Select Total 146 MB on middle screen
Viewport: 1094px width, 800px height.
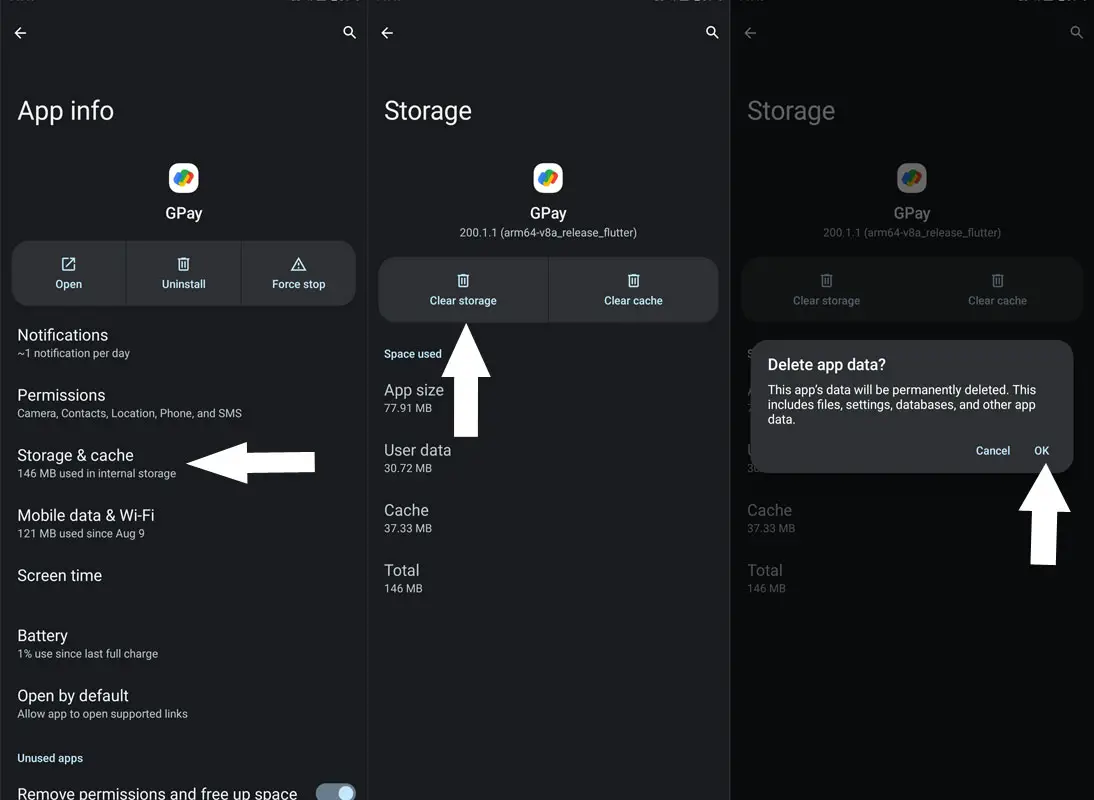(x=548, y=578)
